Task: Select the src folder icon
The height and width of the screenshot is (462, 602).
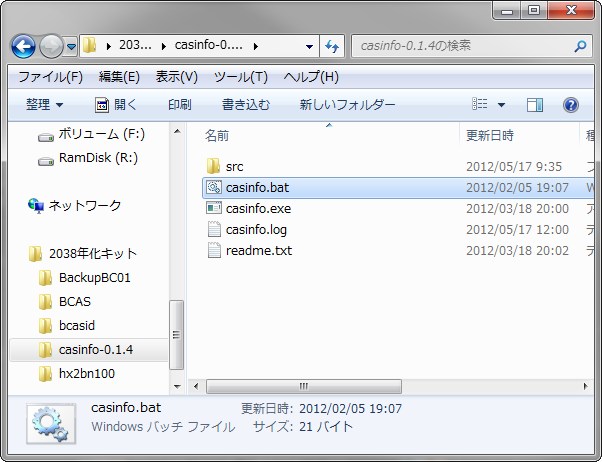Action: click(x=212, y=165)
